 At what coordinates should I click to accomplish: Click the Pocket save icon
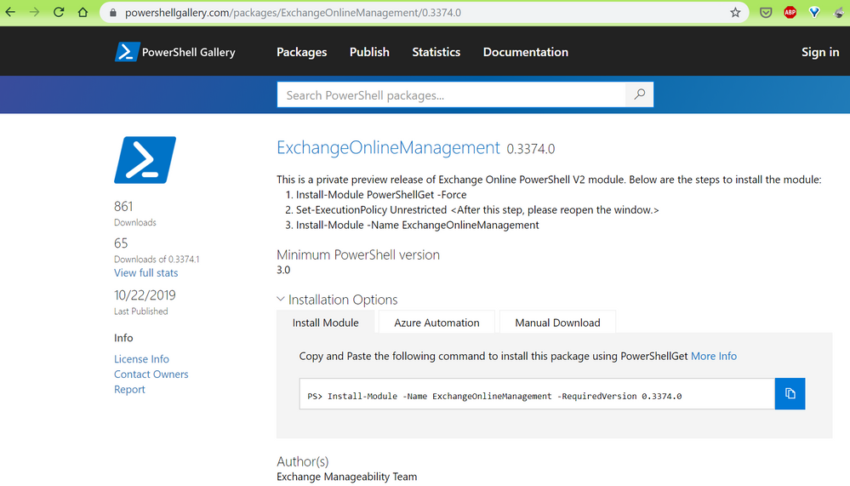765,13
